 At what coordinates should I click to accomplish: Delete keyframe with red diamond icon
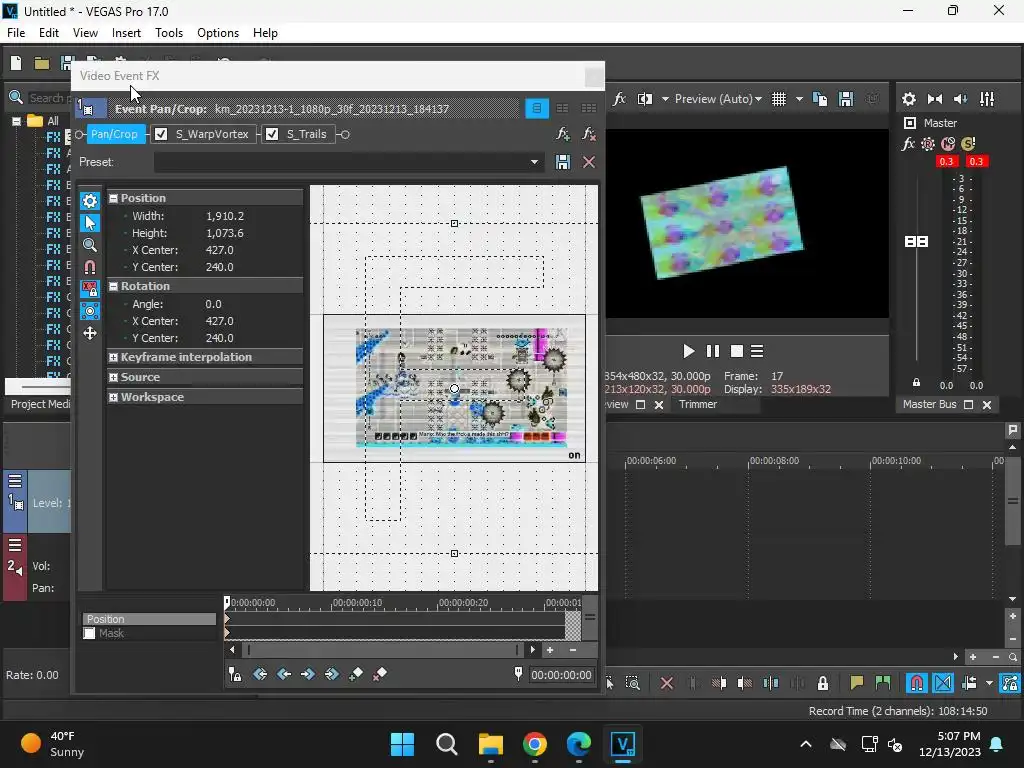pyautogui.click(x=379, y=674)
